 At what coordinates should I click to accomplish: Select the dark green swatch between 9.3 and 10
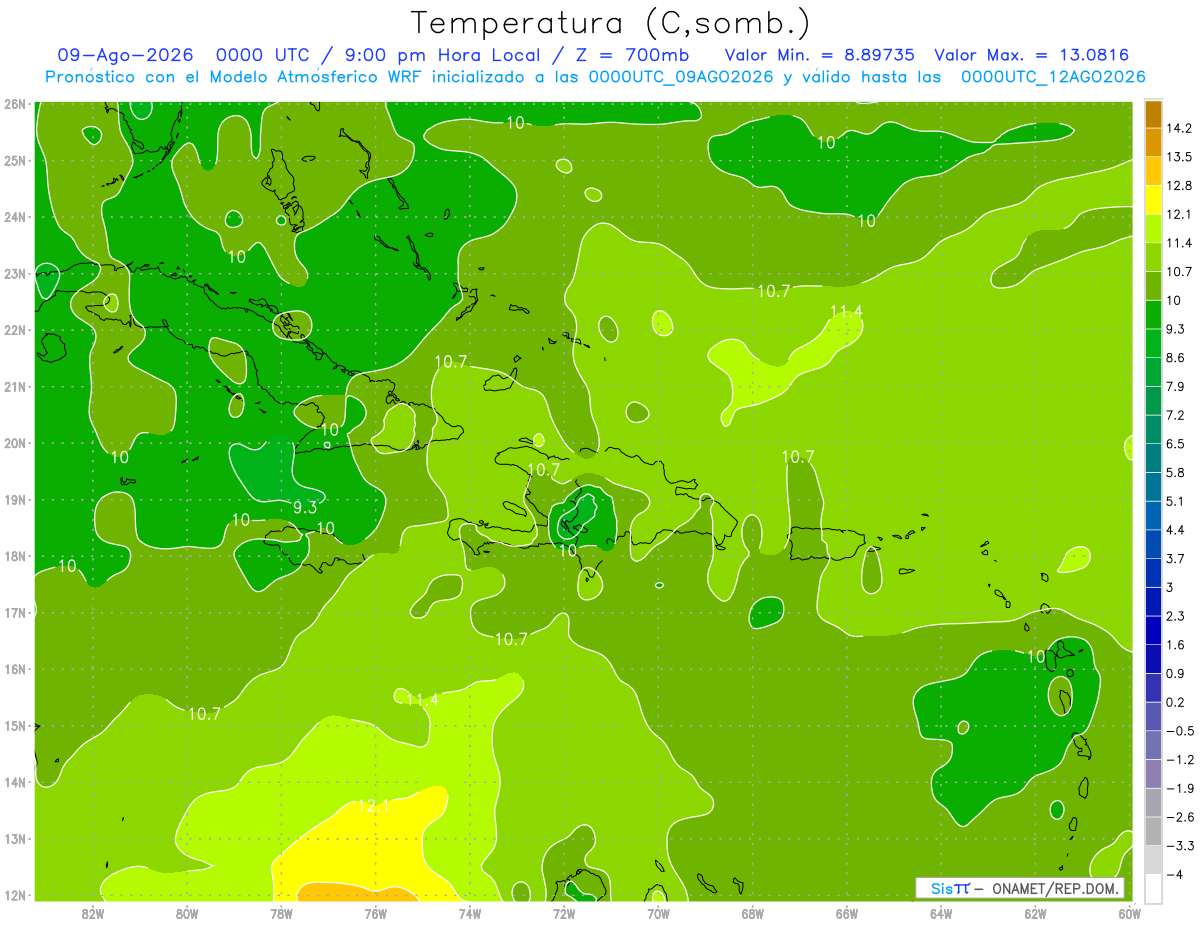1153,314
